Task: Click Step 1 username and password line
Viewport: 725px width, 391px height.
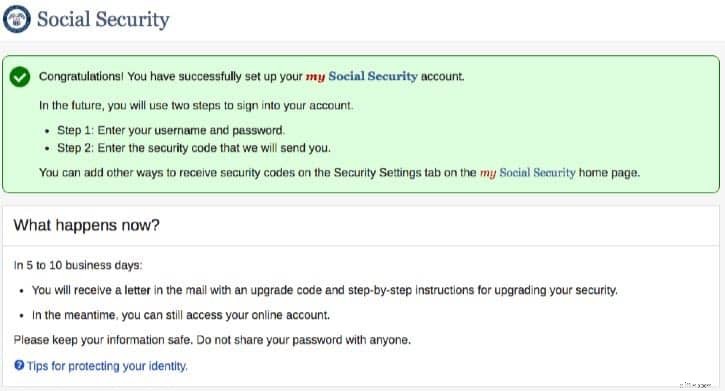Action: tap(171, 130)
